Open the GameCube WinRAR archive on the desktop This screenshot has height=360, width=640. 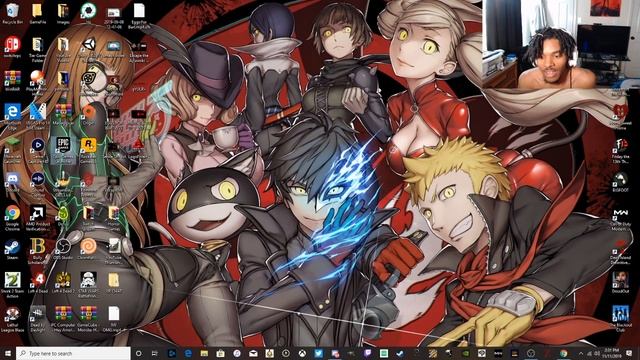pos(89,319)
